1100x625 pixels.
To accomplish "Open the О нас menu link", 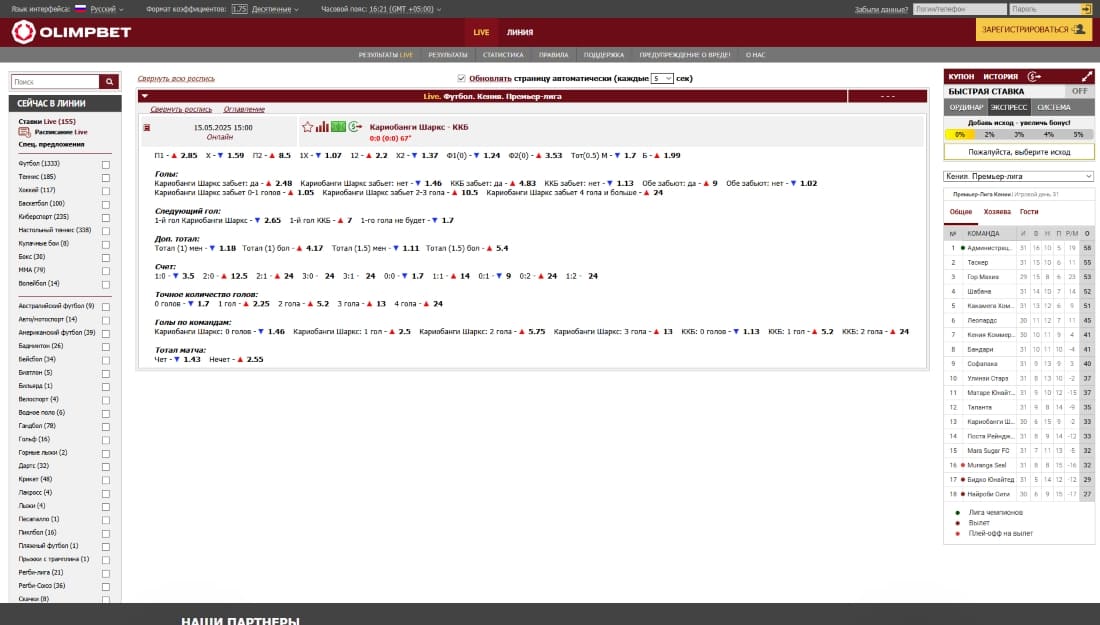I will pyautogui.click(x=756, y=55).
